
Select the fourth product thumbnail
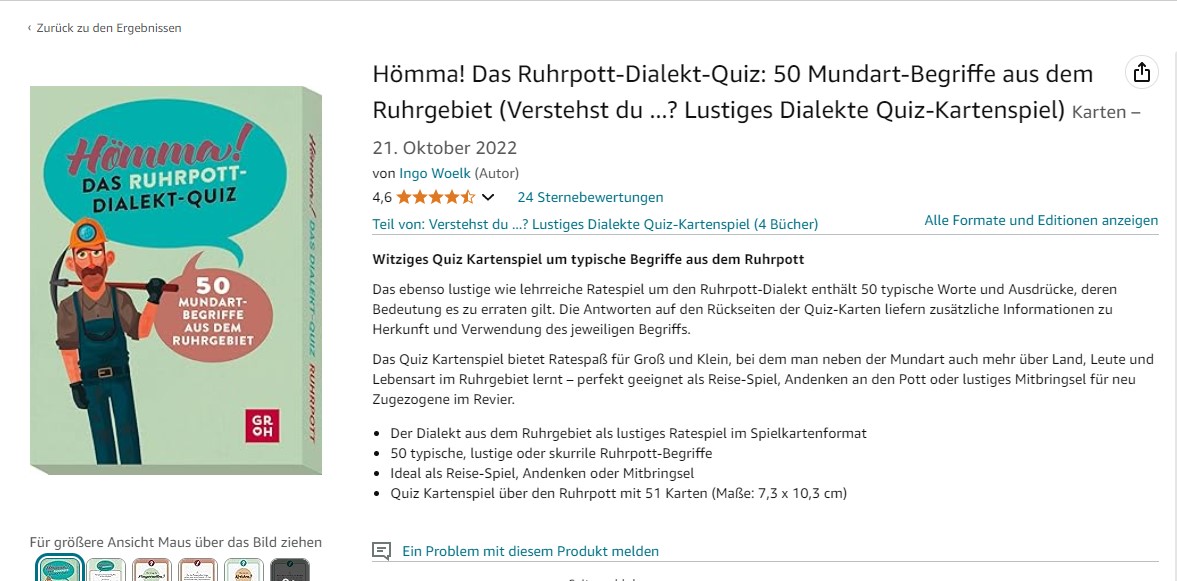click(198, 569)
